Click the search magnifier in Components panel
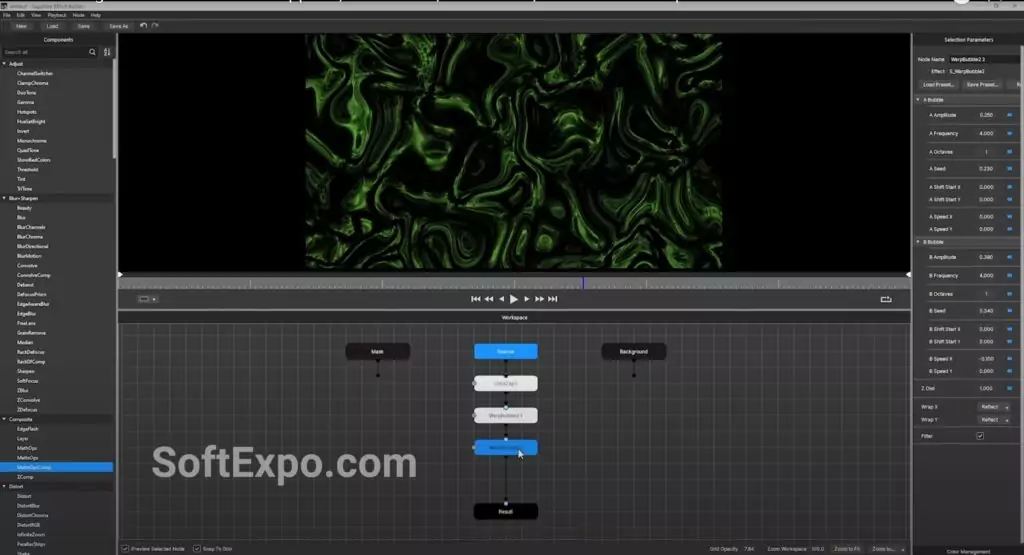The height and width of the screenshot is (555, 1024). 92,52
